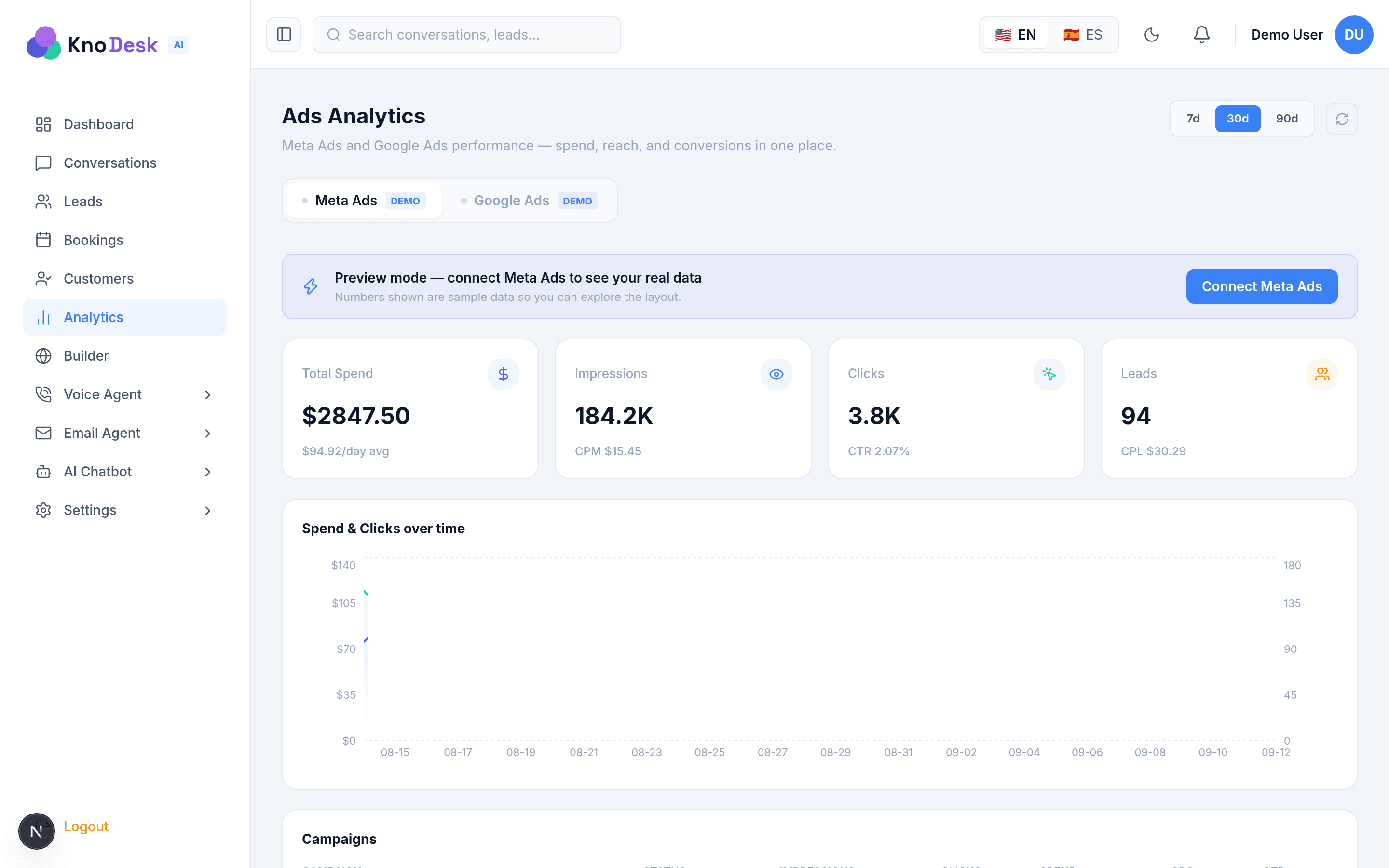
Task: Click the lightning bolt preview icon
Action: click(311, 286)
